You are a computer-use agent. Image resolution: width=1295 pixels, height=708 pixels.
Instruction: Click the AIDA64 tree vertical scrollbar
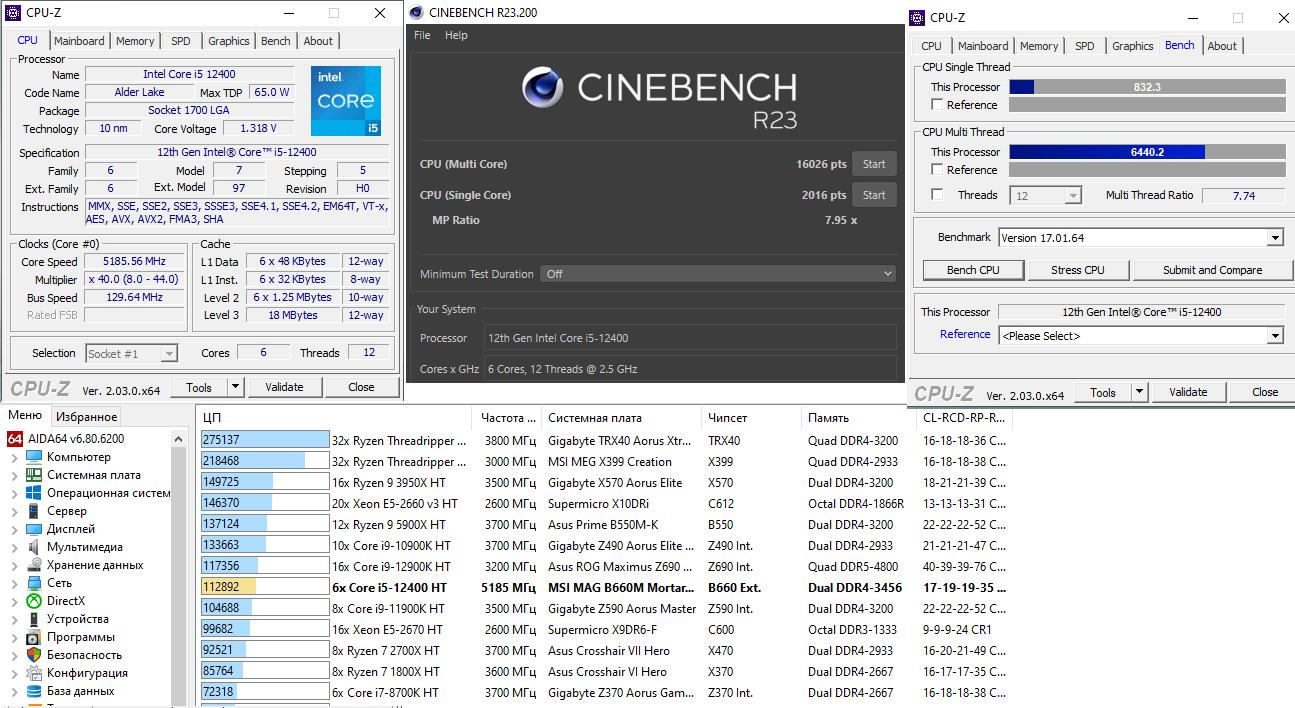point(179,569)
